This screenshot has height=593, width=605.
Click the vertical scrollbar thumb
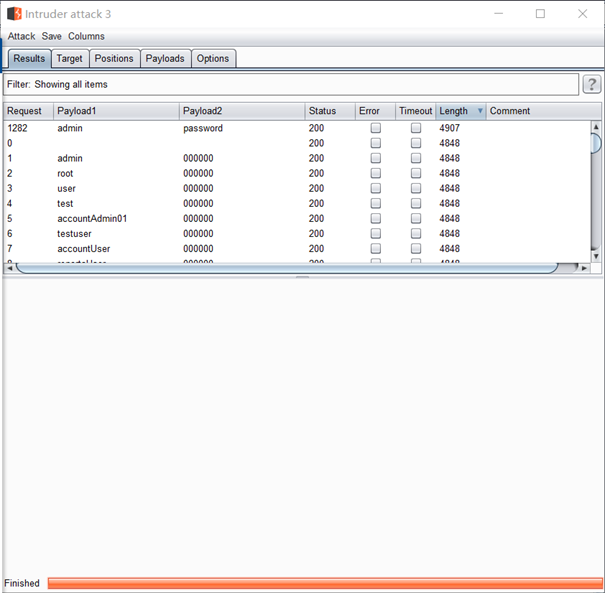pos(596,143)
